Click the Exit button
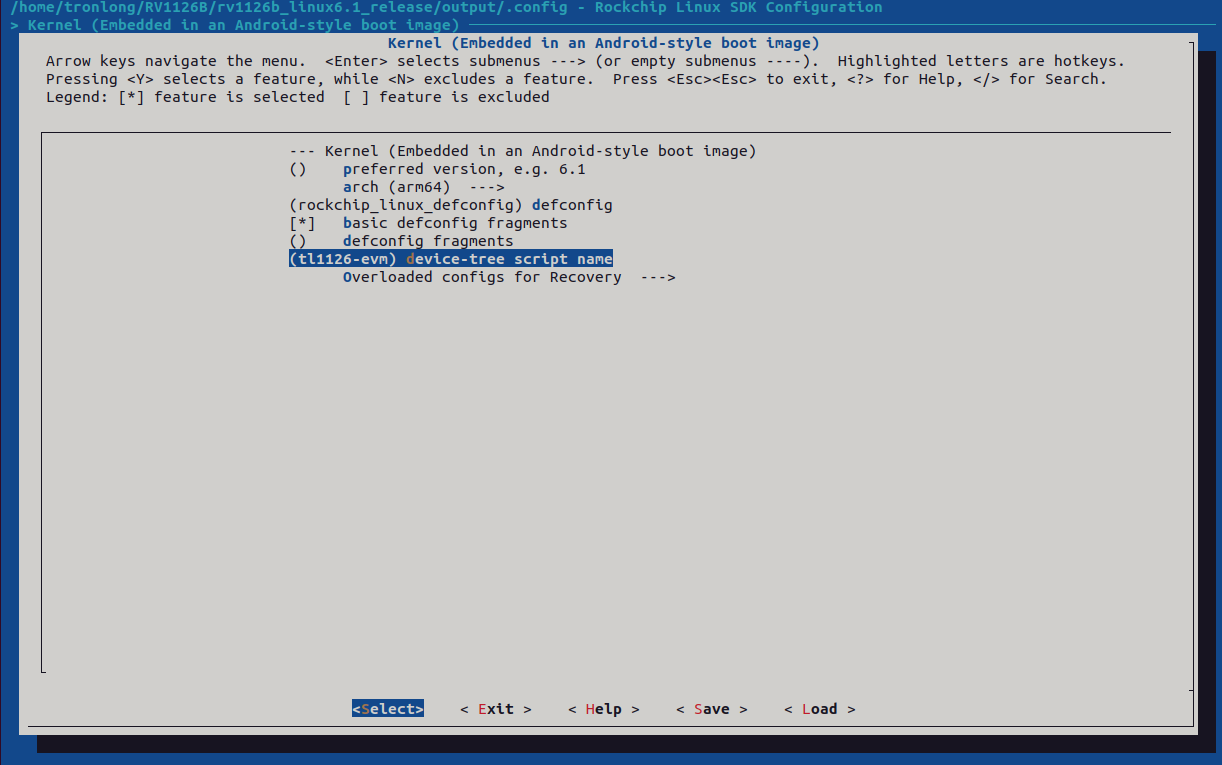 coord(496,709)
